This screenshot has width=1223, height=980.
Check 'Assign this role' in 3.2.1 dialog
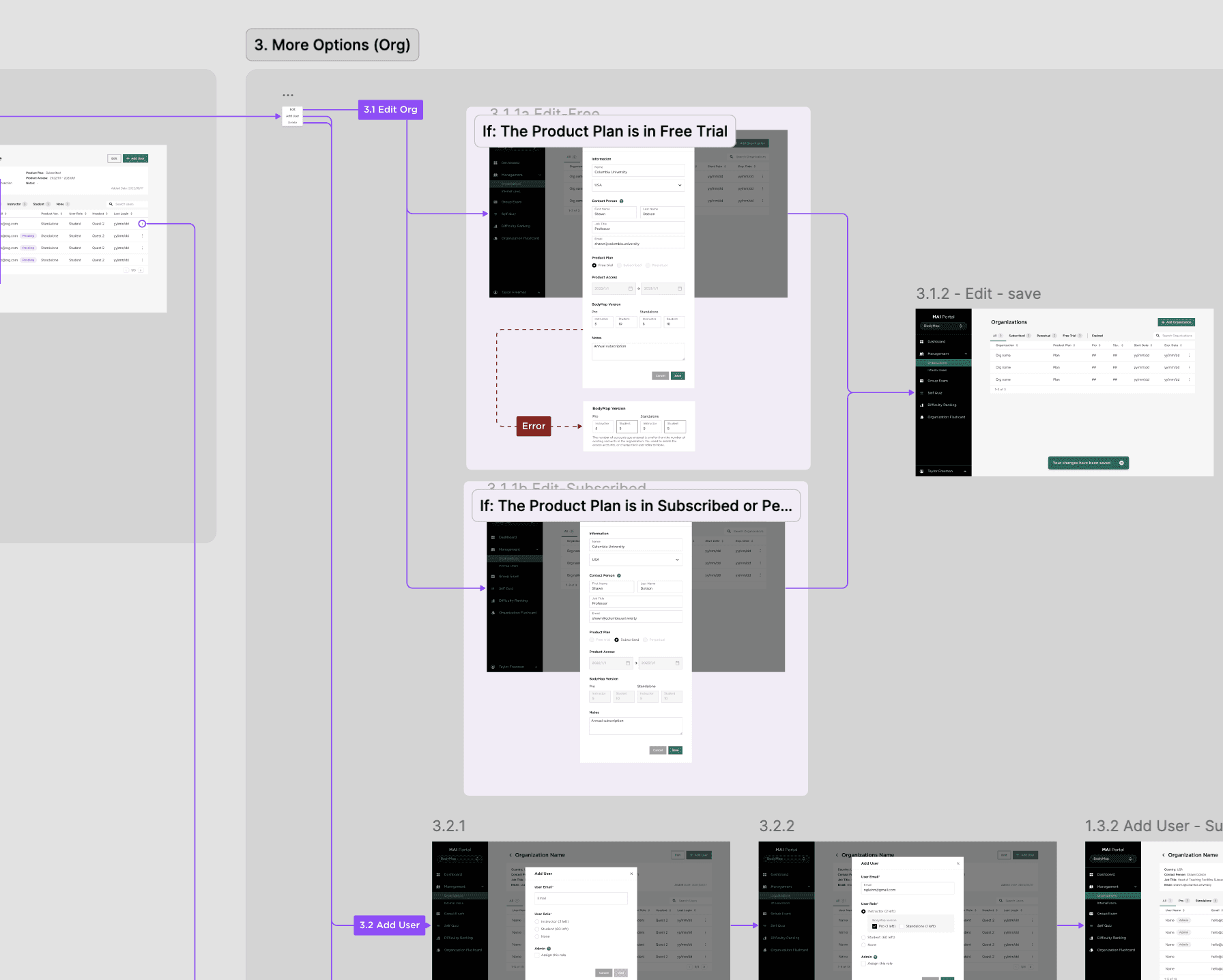pos(537,955)
